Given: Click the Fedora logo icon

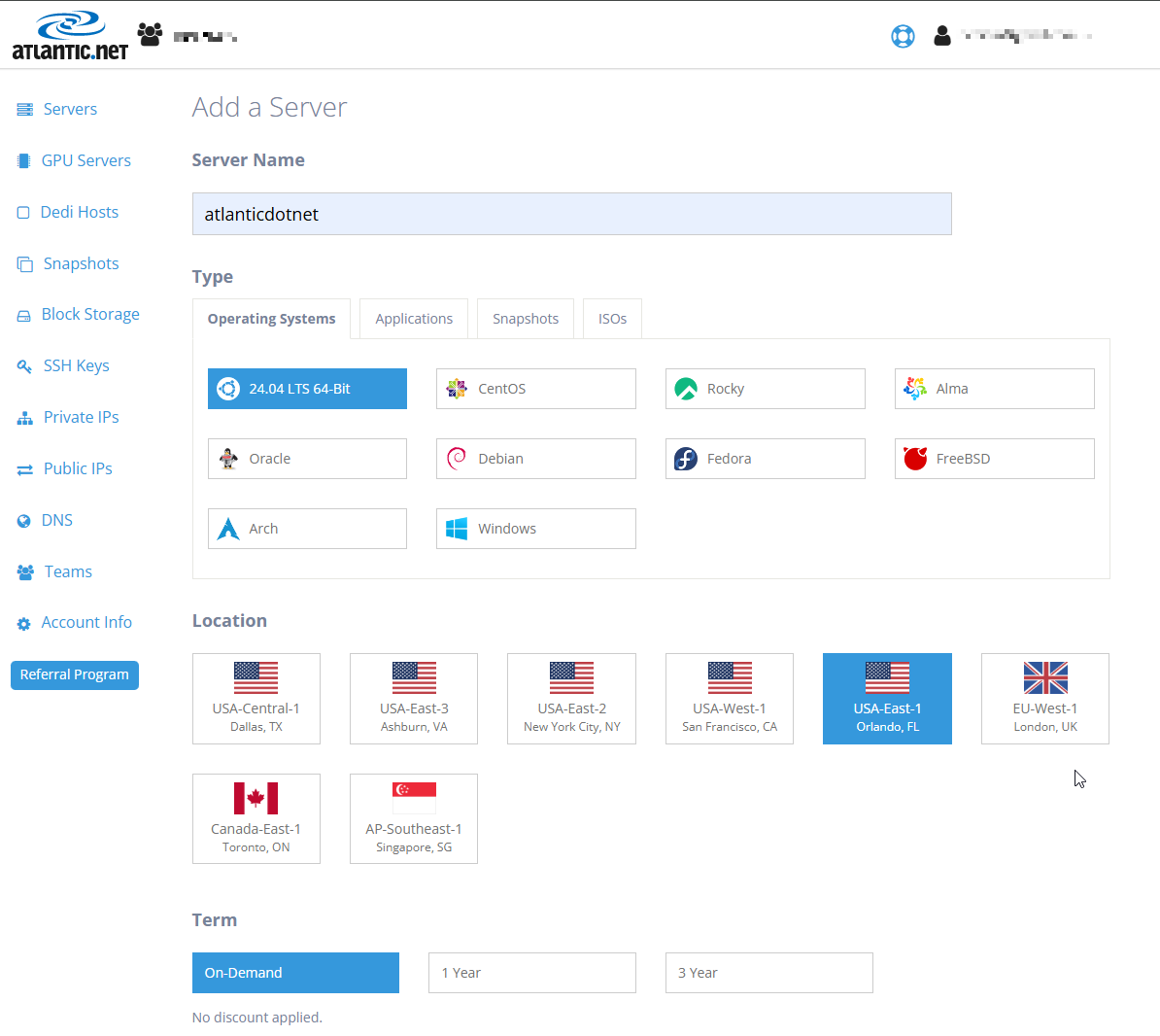Looking at the screenshot, I should pyautogui.click(x=686, y=459).
